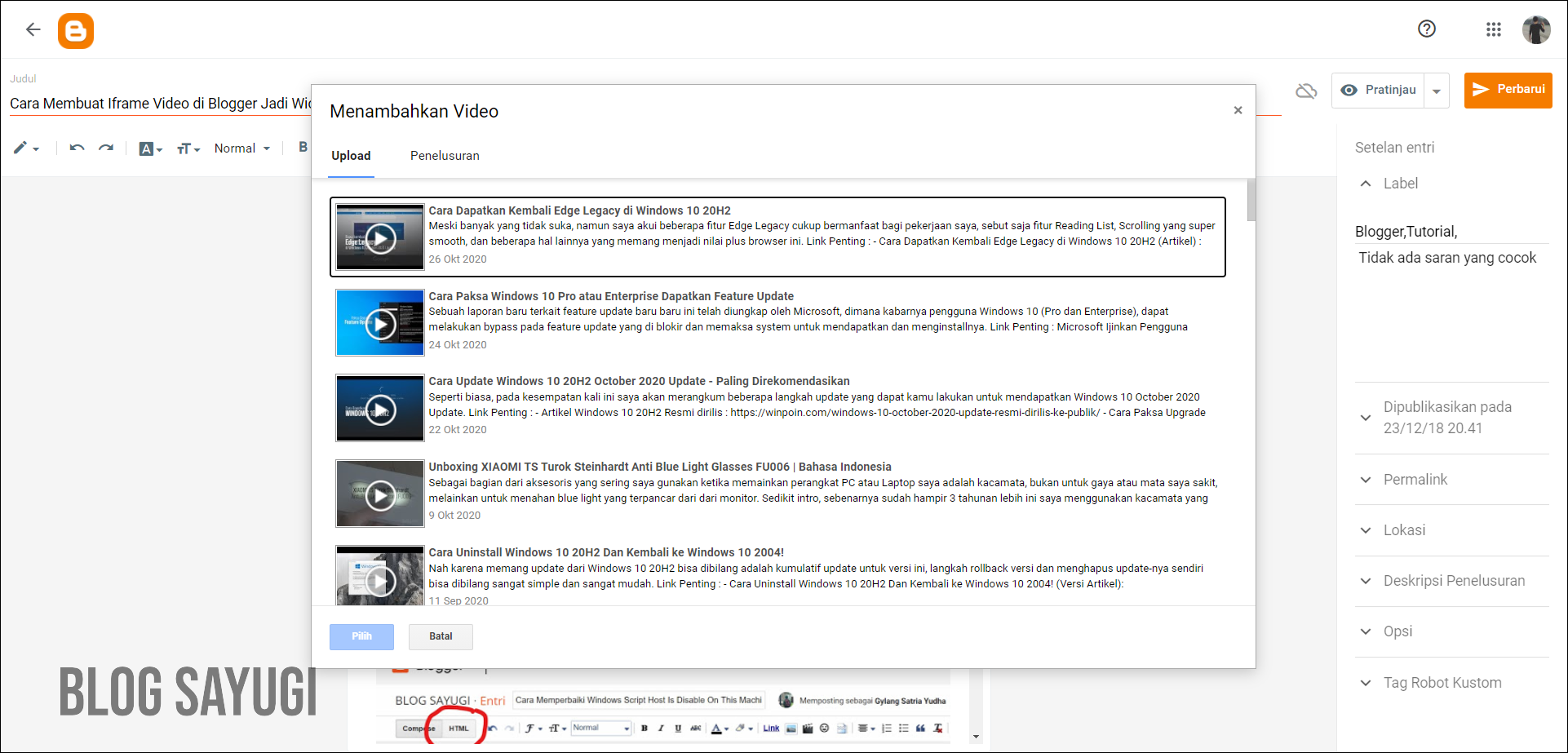This screenshot has width=1568, height=753.
Task: Click the undo icon in the toolbar
Action: 76,148
